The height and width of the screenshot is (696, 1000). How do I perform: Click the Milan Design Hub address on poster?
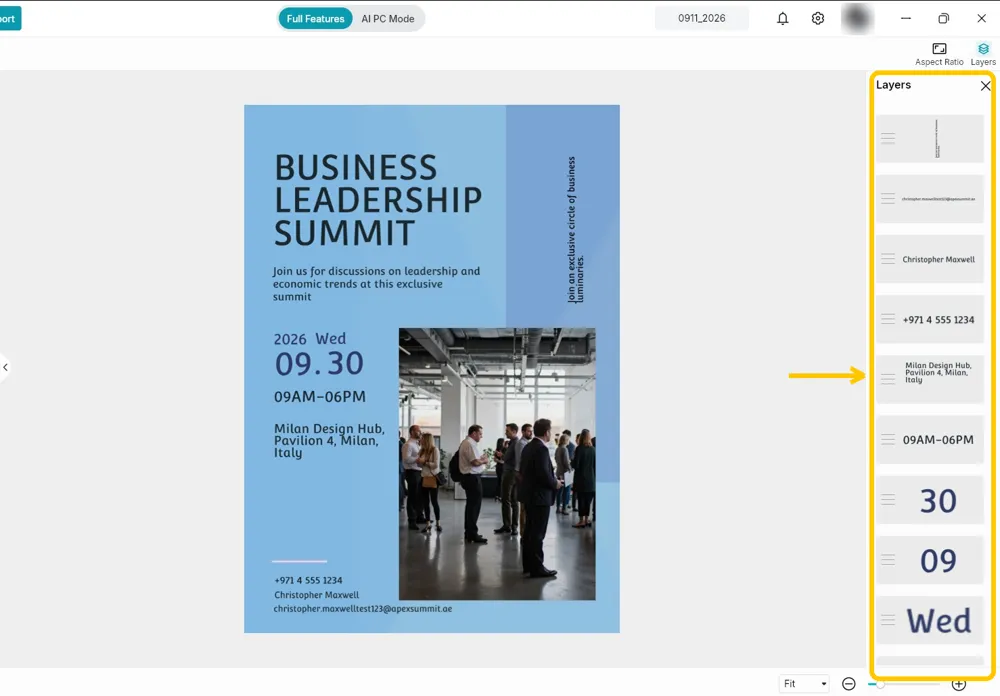[329, 441]
